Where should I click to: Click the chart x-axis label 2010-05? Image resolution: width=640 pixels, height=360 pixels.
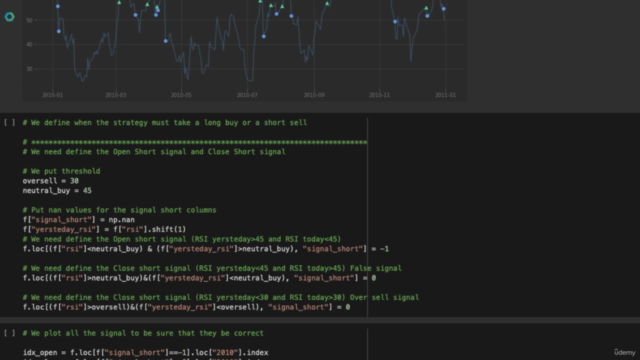(x=181, y=95)
